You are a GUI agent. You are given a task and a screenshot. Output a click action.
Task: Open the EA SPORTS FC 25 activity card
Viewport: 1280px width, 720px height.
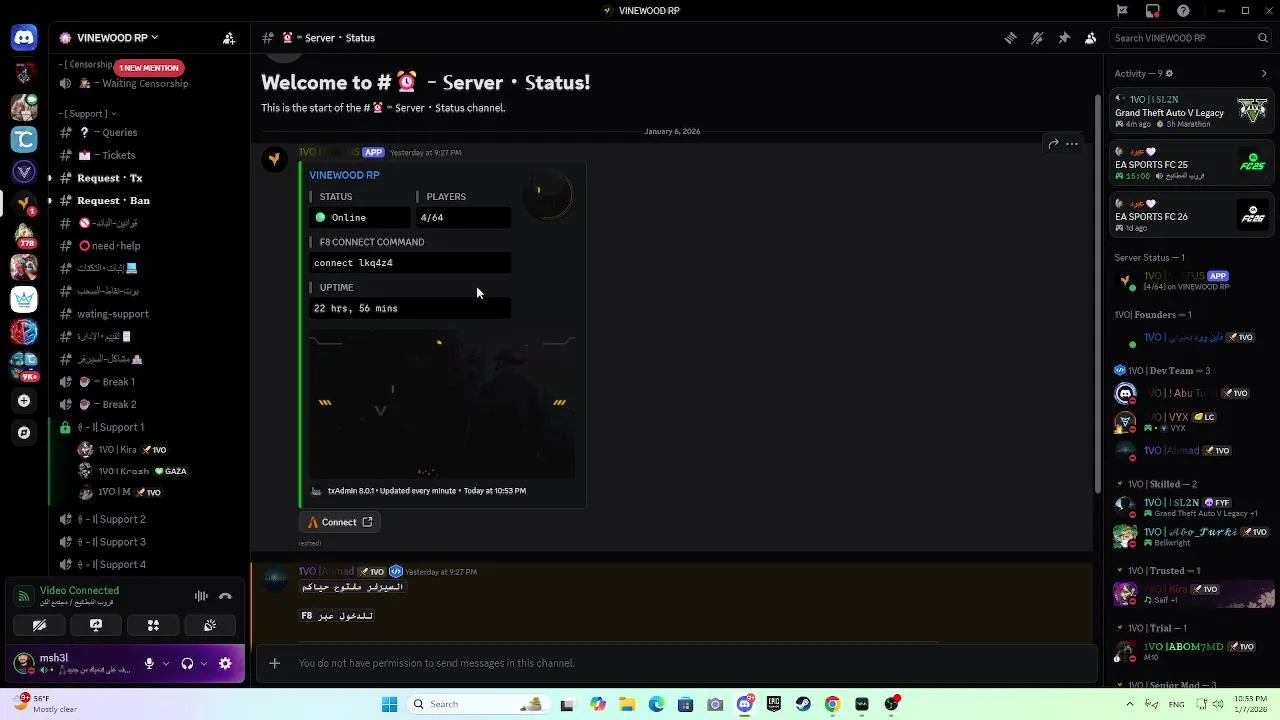point(1192,163)
